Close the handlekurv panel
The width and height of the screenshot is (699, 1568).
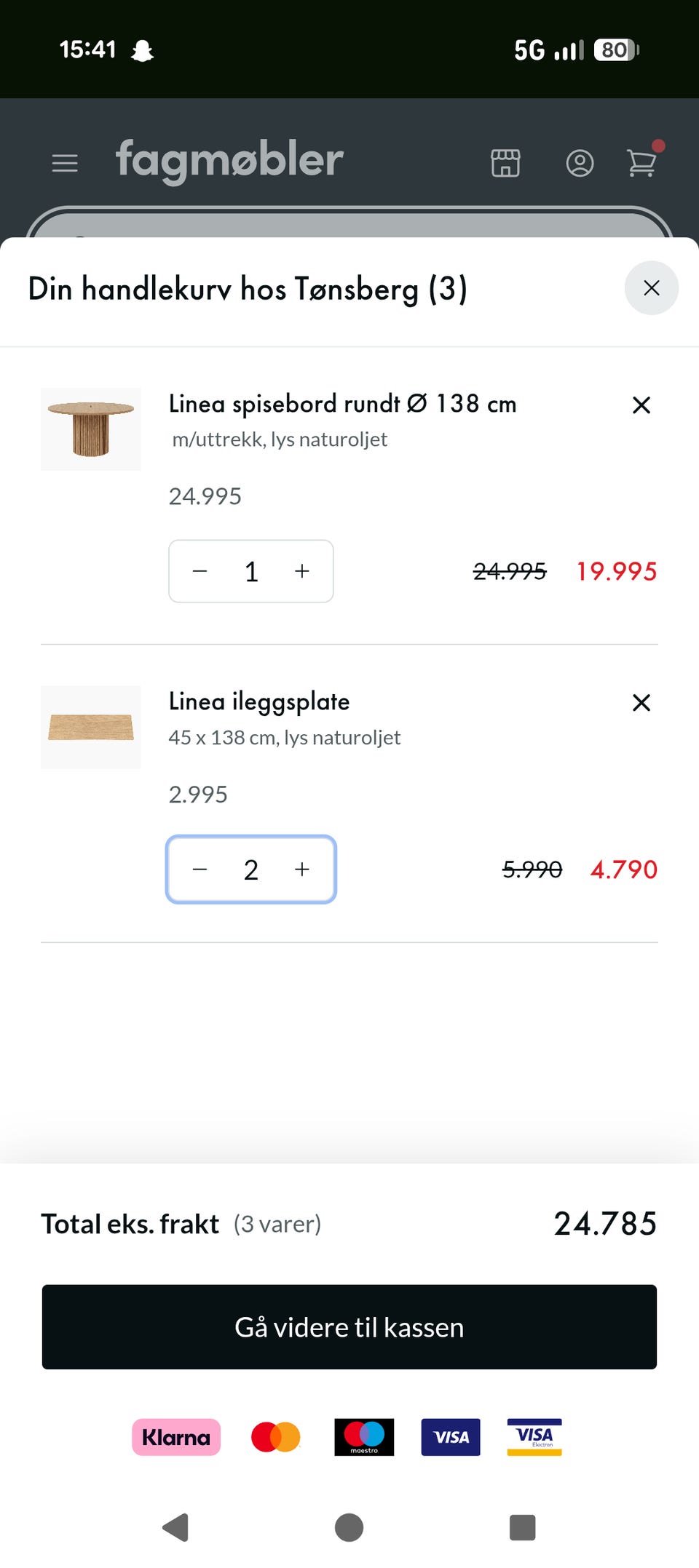click(x=652, y=288)
